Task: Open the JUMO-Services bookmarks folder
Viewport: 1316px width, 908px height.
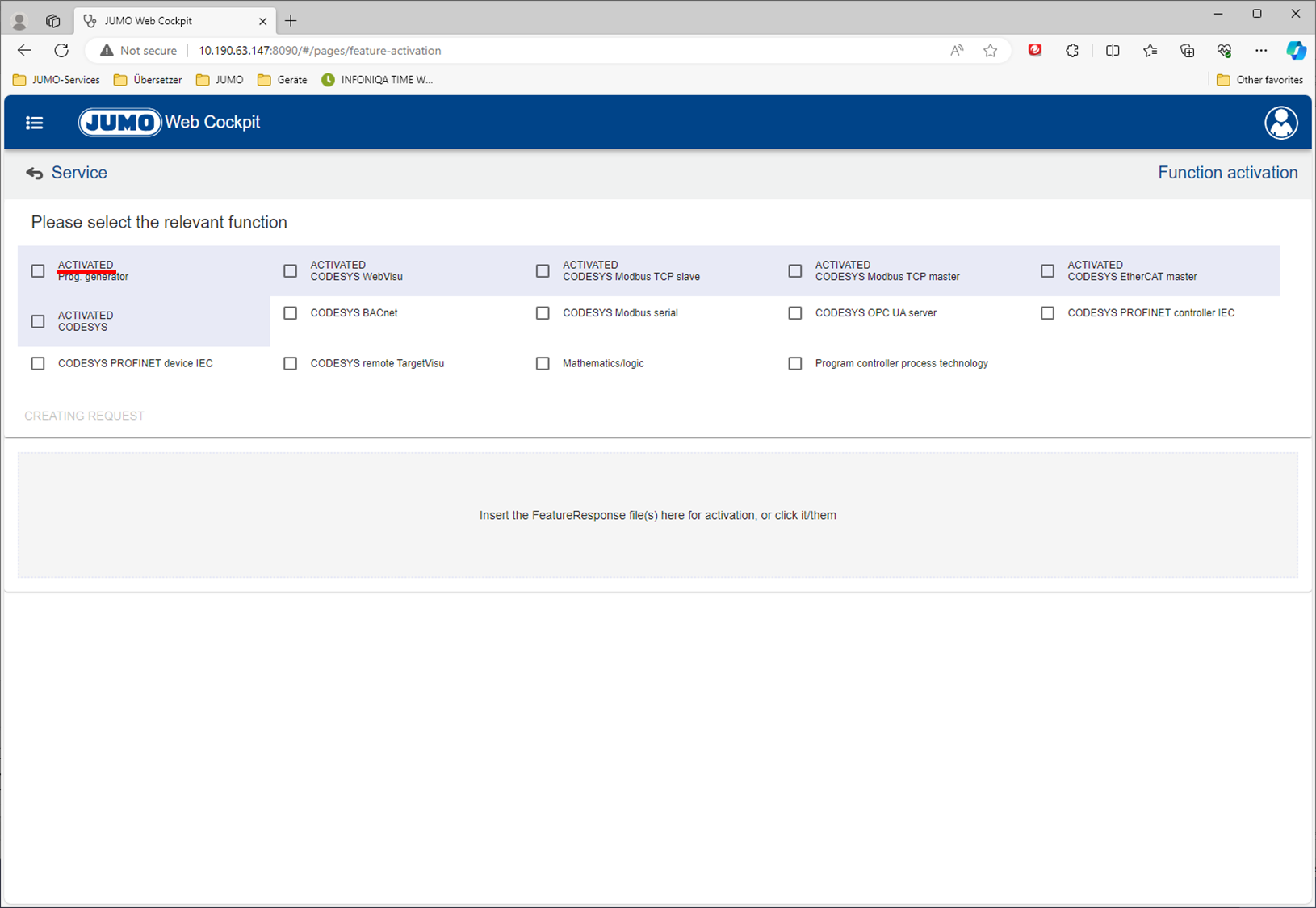Action: point(57,80)
